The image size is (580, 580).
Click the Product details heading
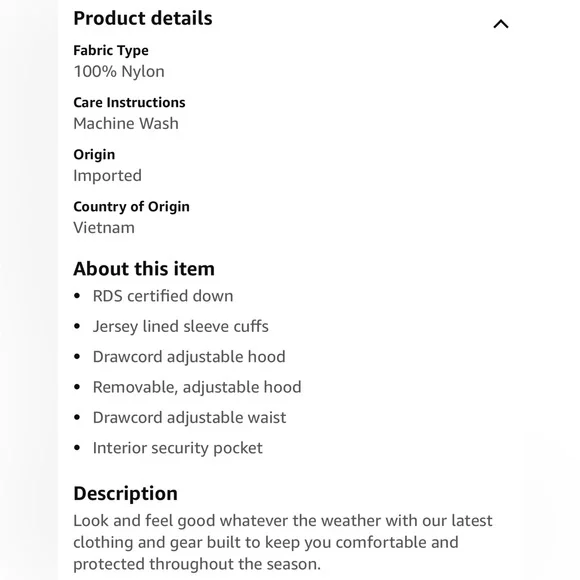tap(143, 18)
